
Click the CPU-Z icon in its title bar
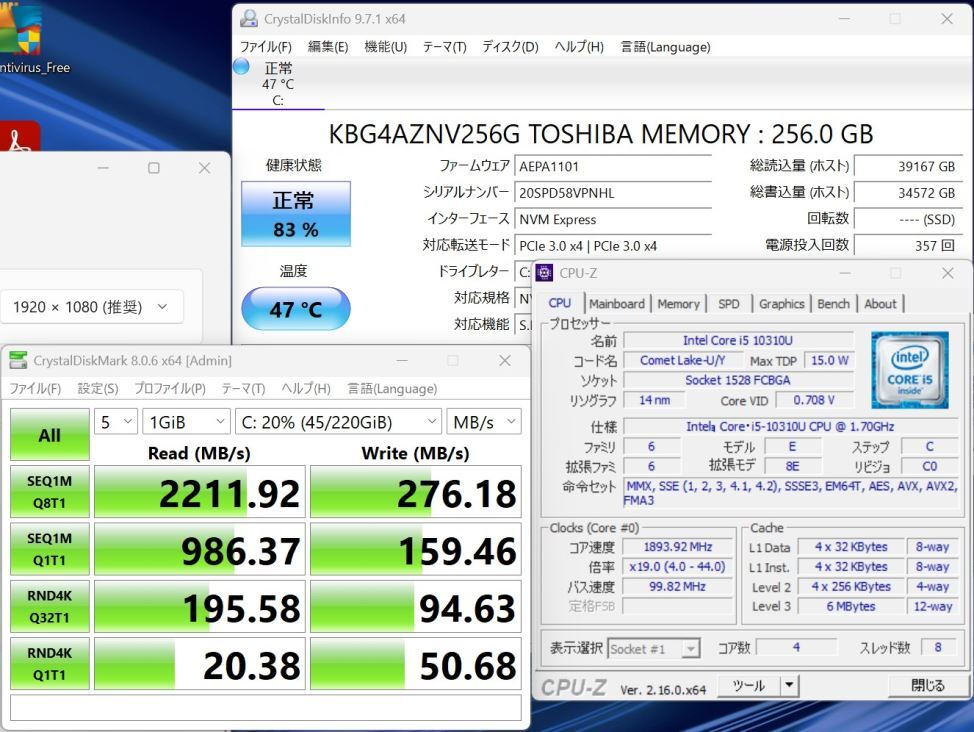(x=542, y=272)
